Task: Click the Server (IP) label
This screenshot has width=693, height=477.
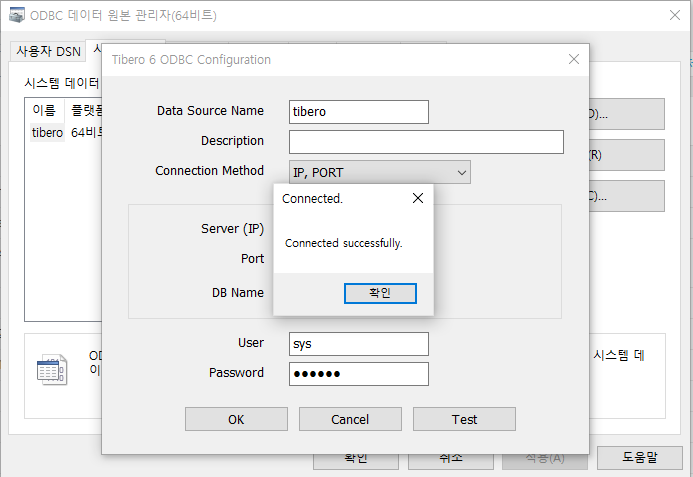Action: pos(232,229)
